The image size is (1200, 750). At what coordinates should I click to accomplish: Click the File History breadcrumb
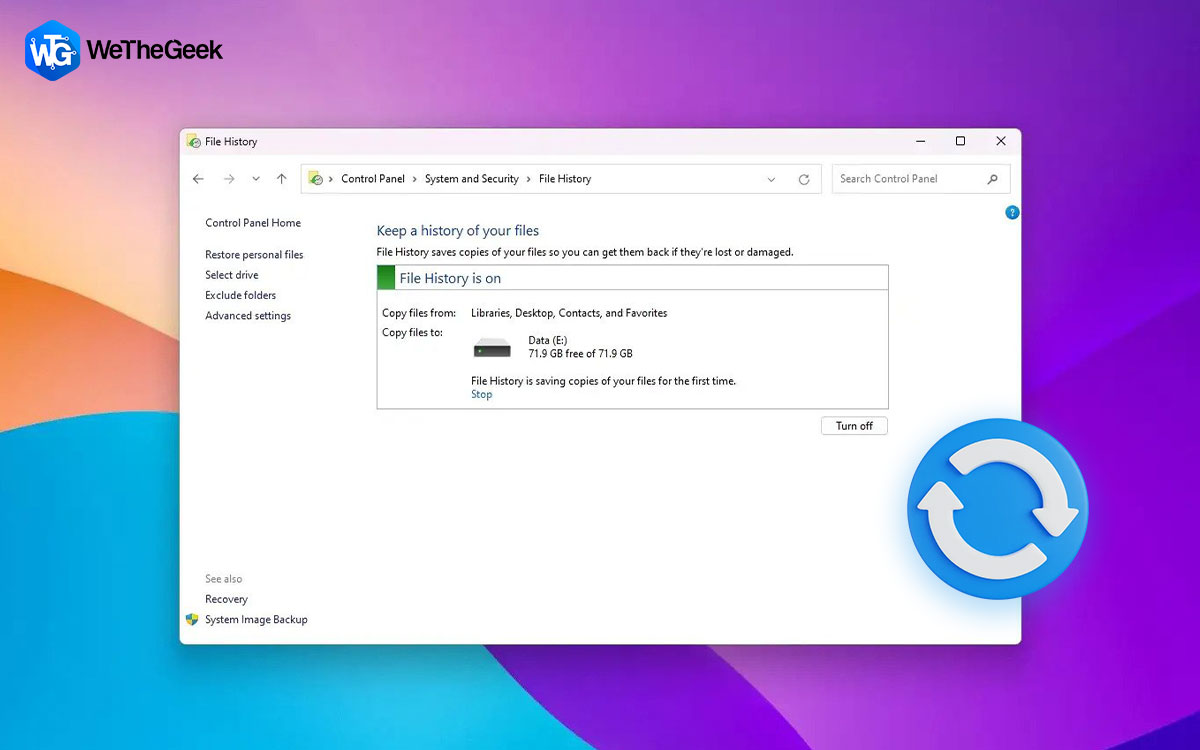(x=565, y=179)
